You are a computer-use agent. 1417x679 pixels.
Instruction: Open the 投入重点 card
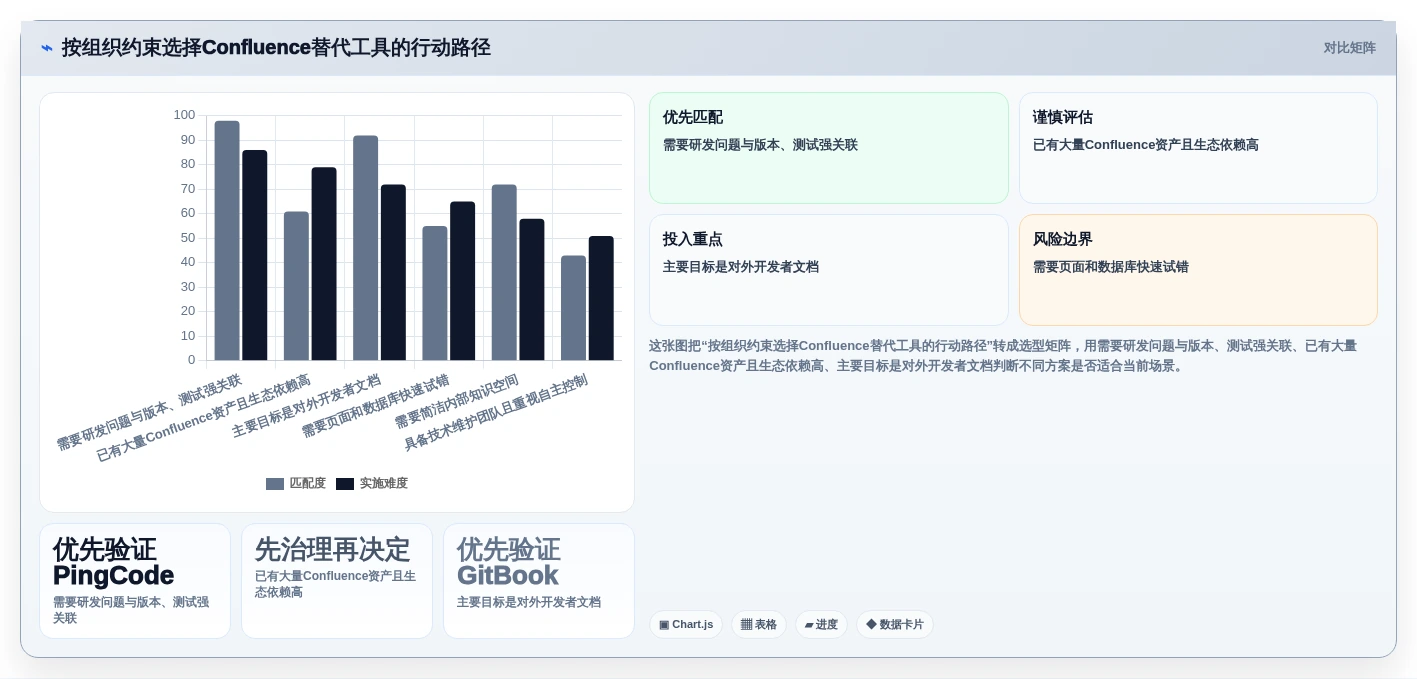[x=829, y=270]
